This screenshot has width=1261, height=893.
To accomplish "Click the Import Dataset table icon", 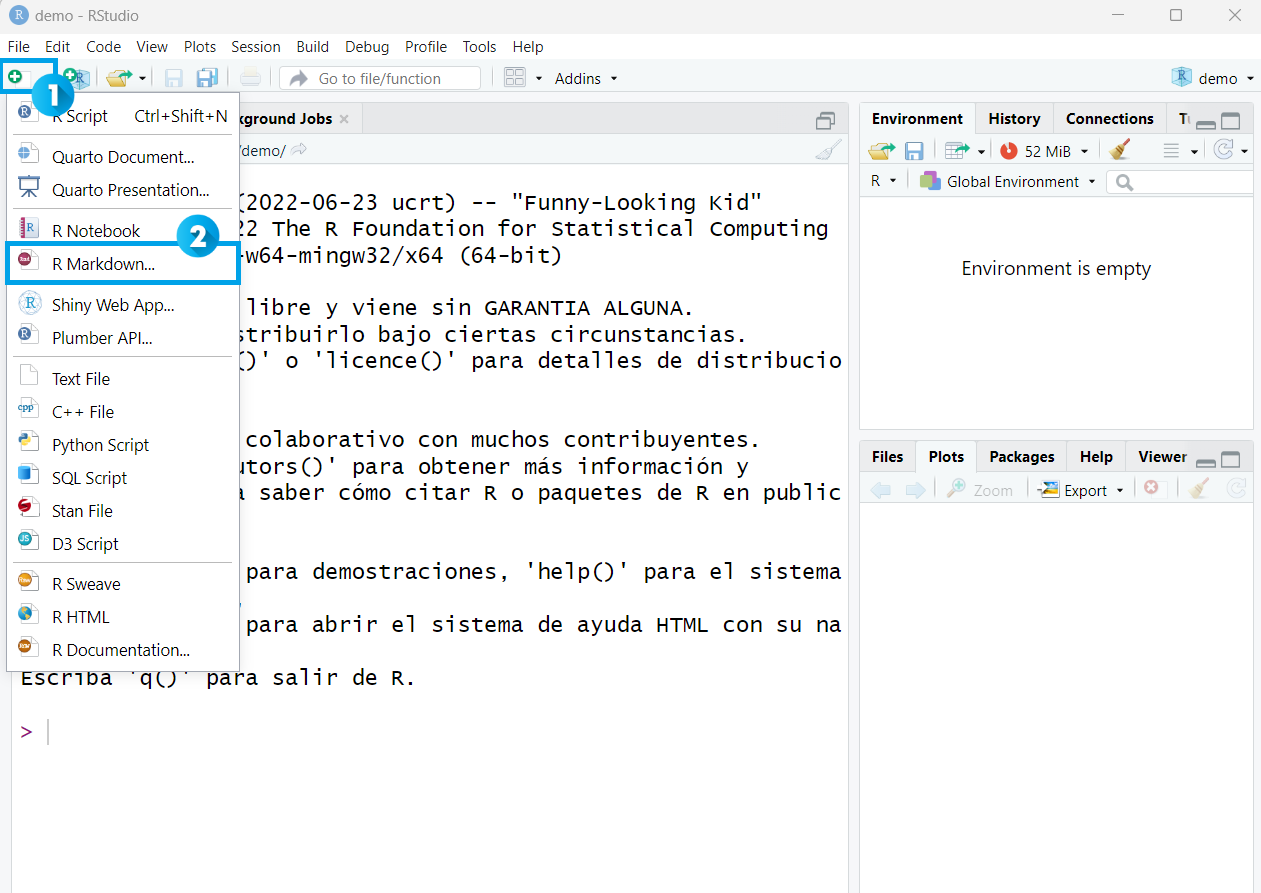I will 957,150.
